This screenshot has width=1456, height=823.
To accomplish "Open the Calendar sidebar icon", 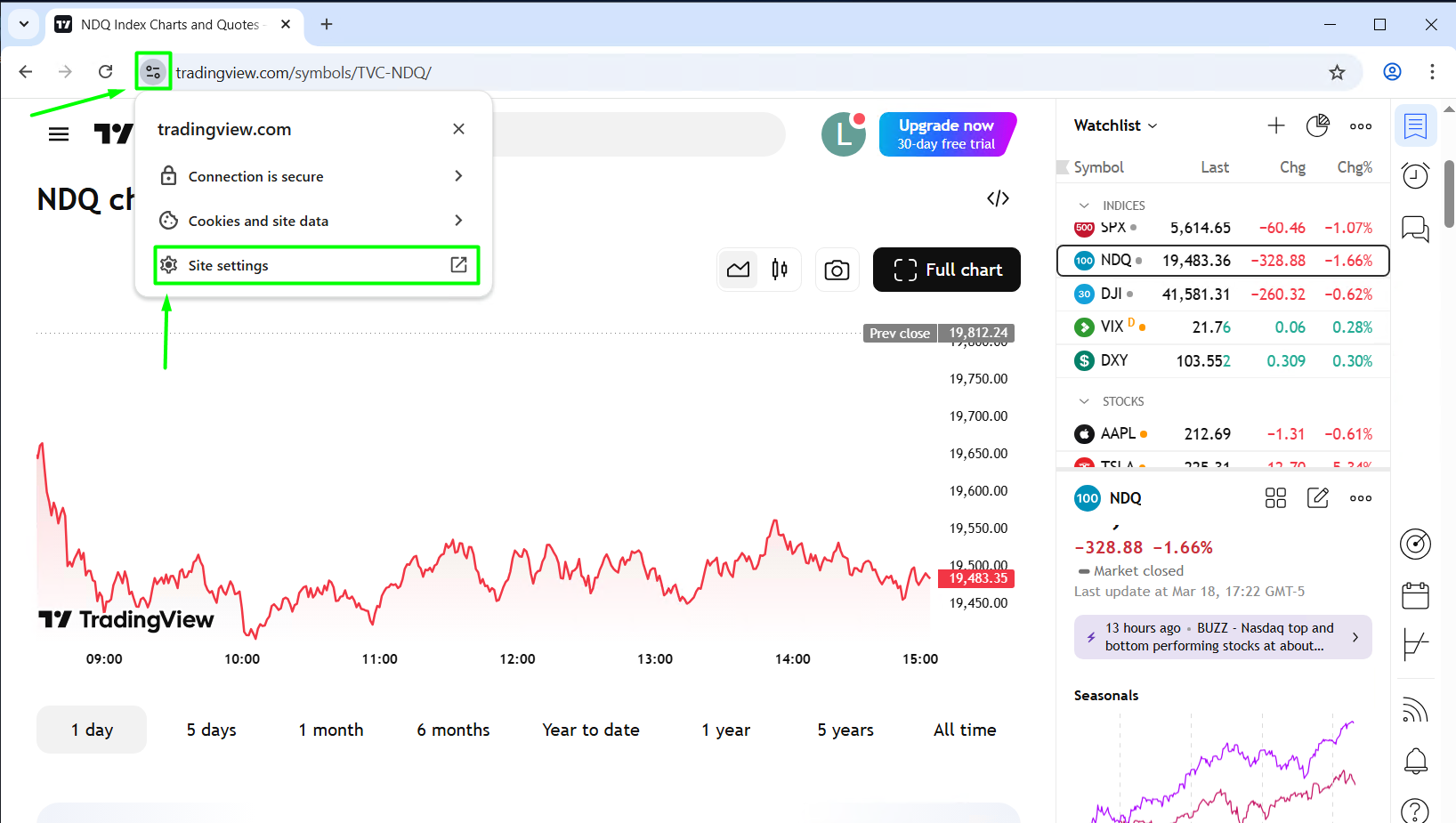I will [x=1415, y=595].
